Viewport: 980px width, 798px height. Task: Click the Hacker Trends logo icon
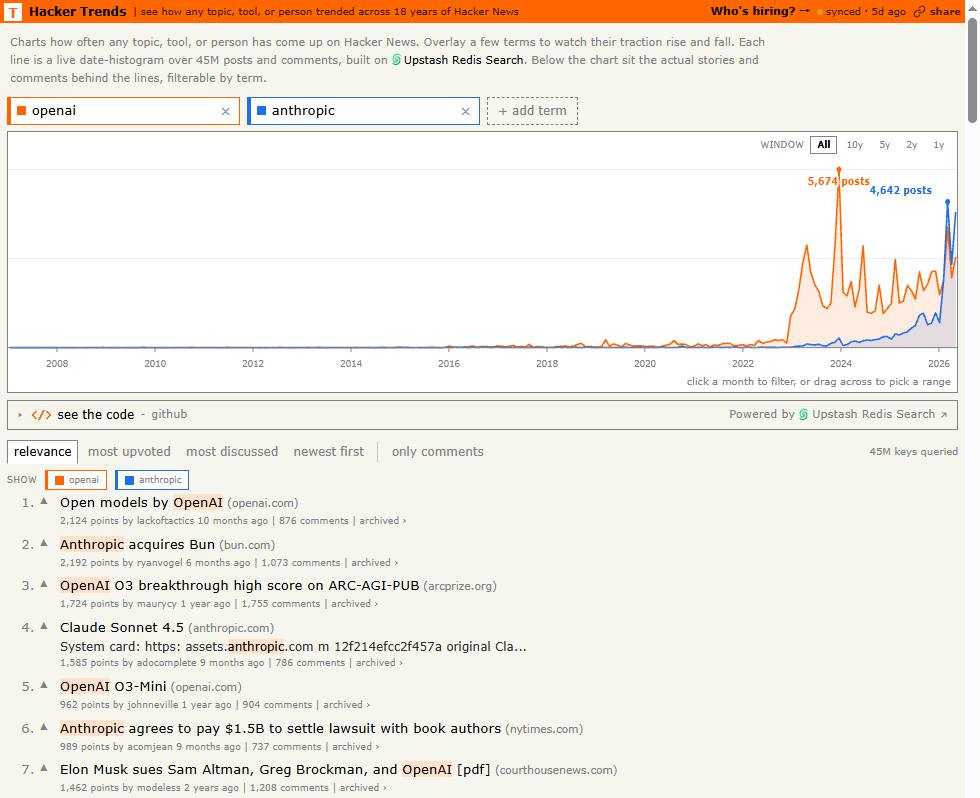tap(13, 11)
